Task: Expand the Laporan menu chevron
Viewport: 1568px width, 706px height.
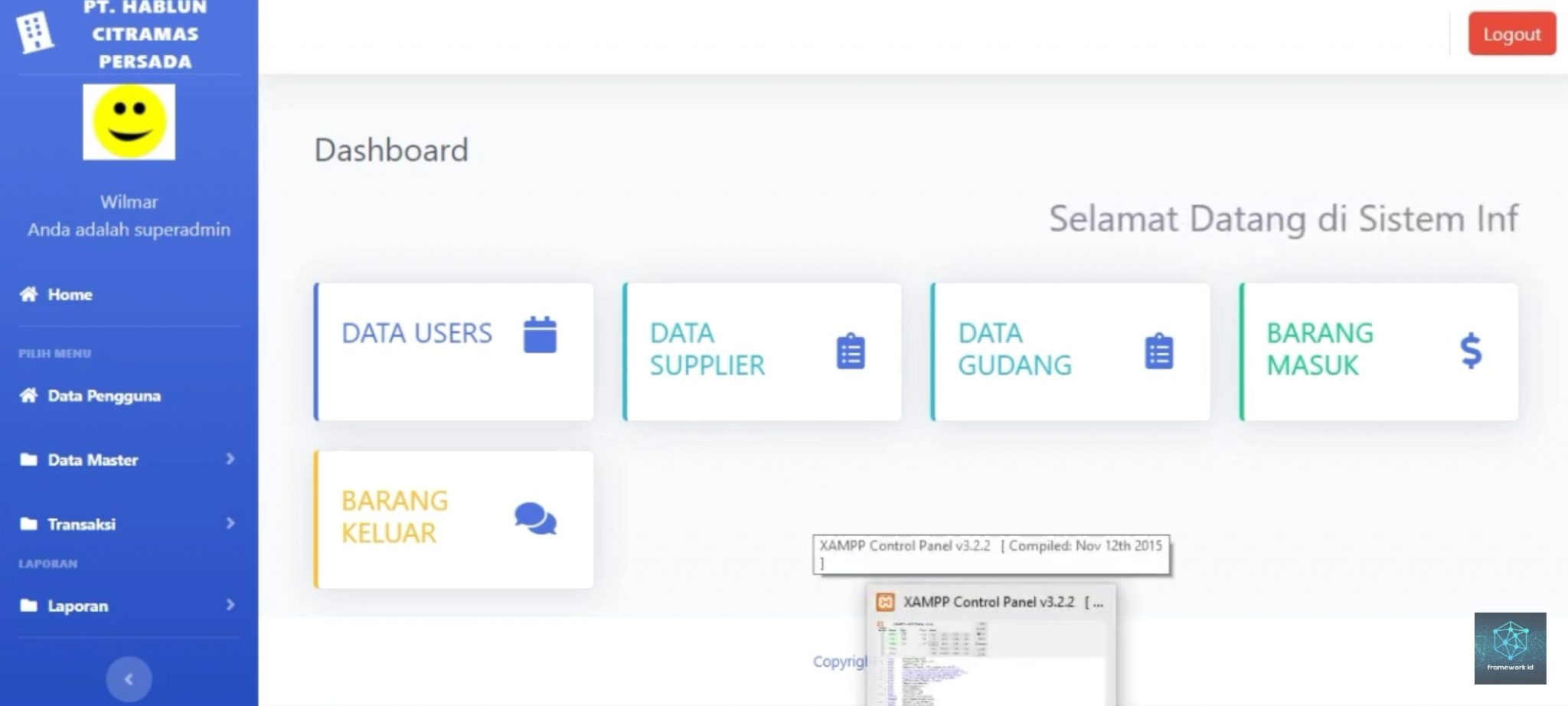Action: 230,605
